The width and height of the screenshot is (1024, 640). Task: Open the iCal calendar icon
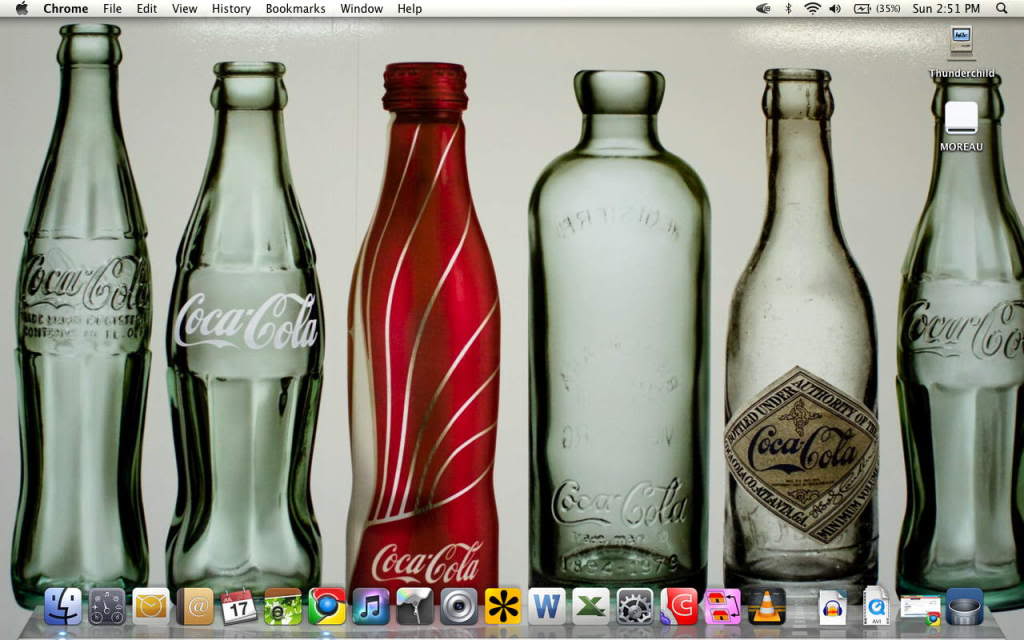pos(238,607)
